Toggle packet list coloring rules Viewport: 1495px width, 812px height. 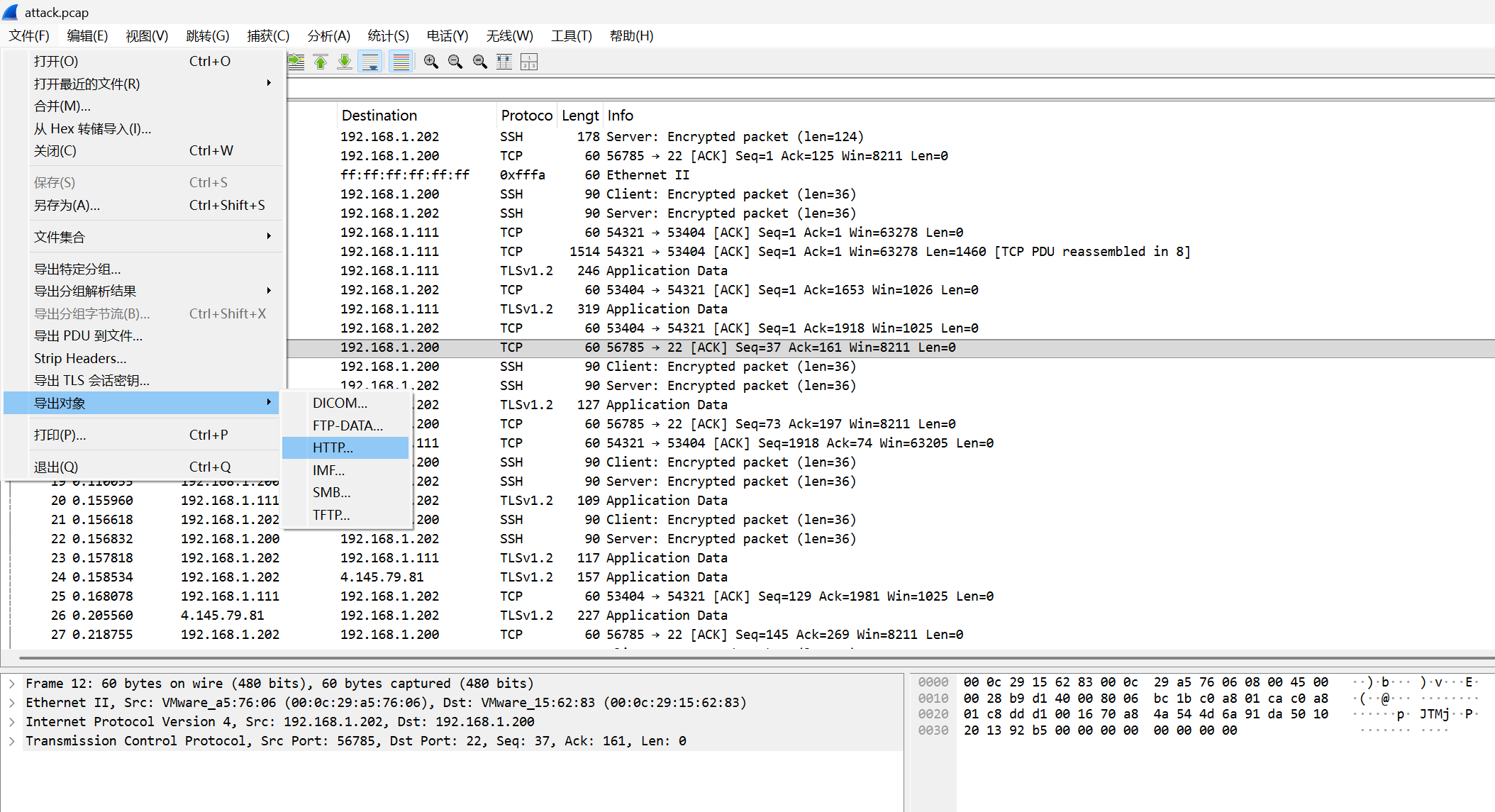(x=401, y=62)
